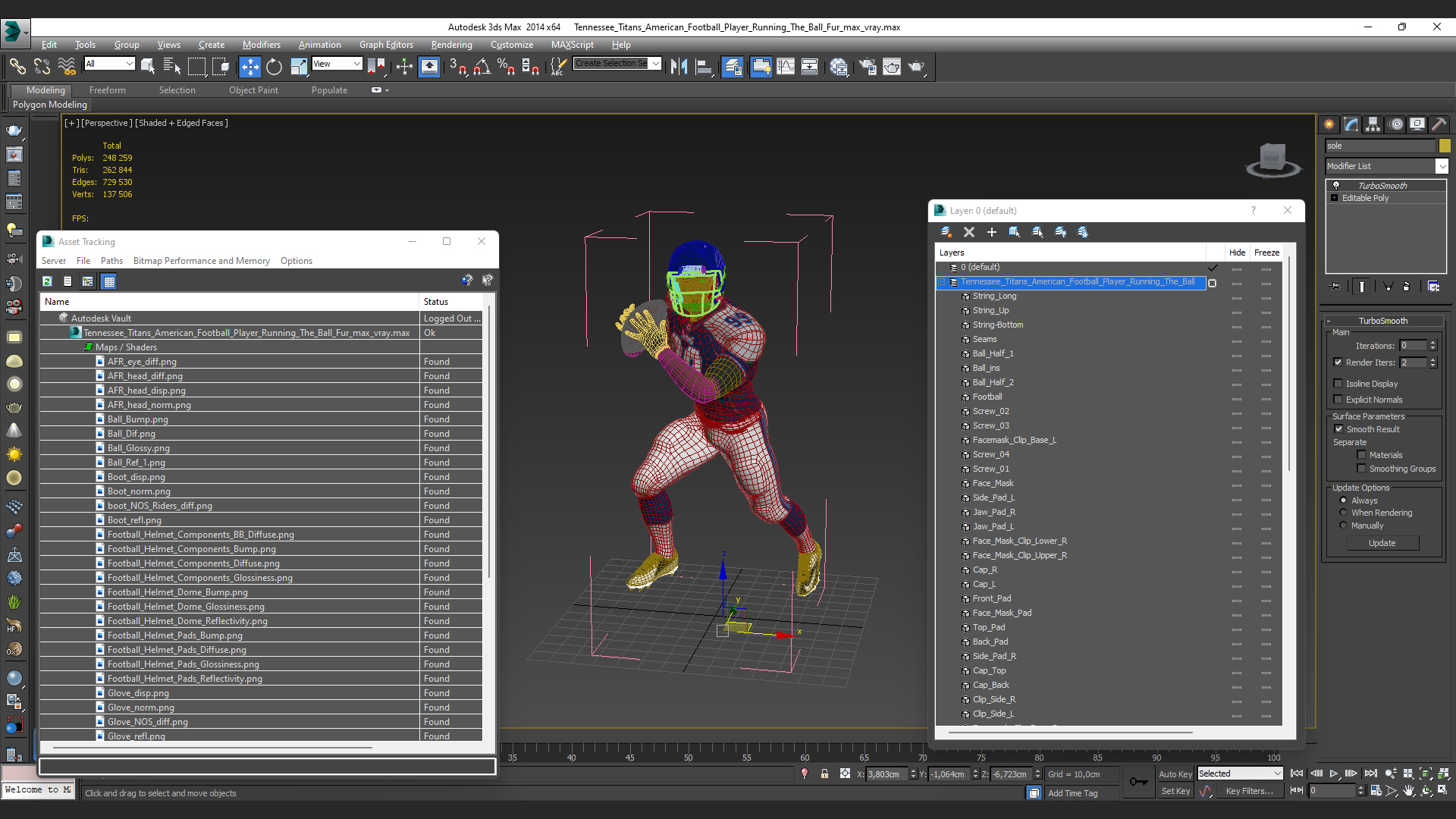Open the Hierarchy command panel tab
Screen dimensions: 1456x819
coord(1373,124)
